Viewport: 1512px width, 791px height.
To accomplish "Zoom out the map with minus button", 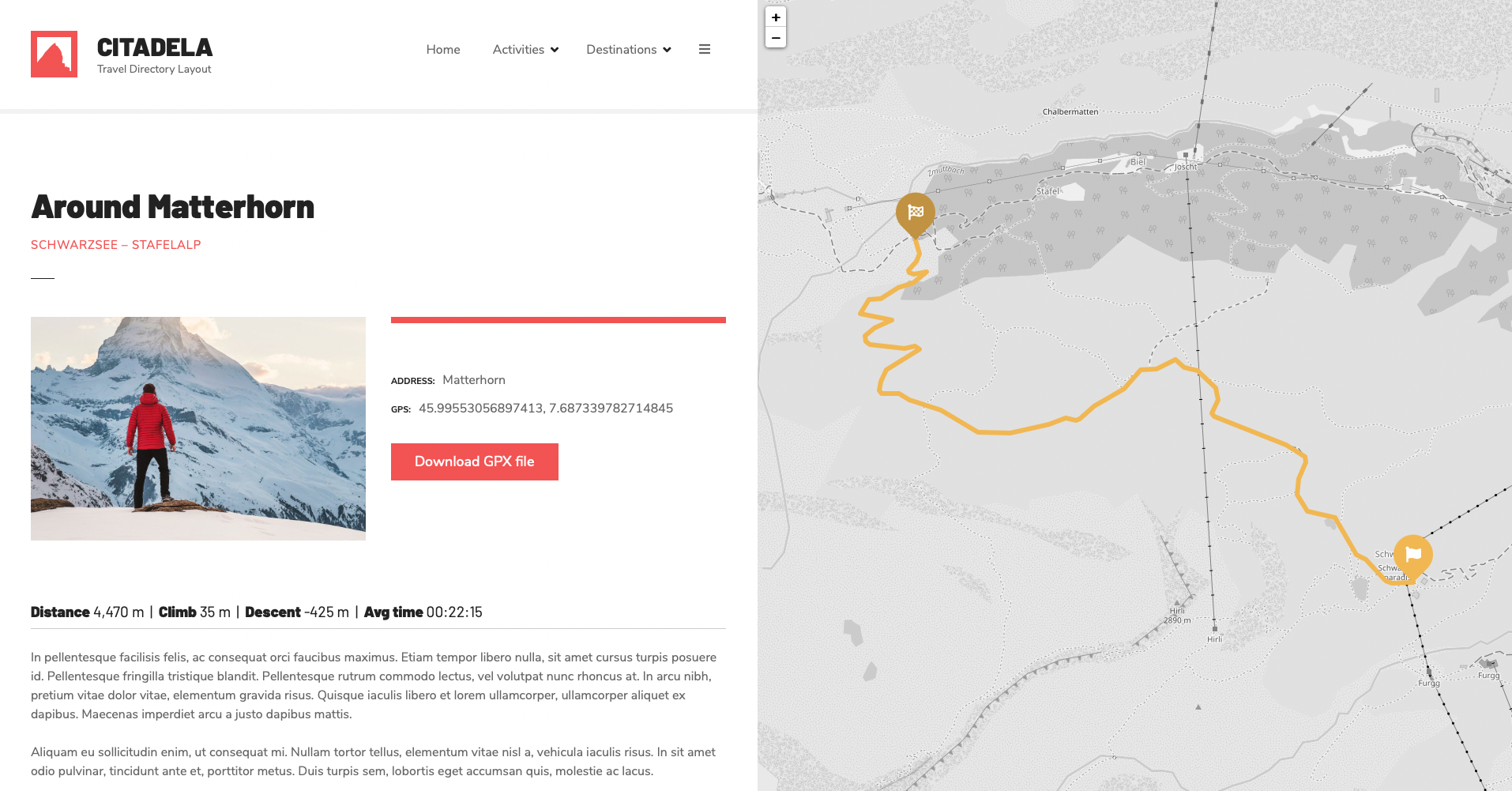I will point(776,38).
